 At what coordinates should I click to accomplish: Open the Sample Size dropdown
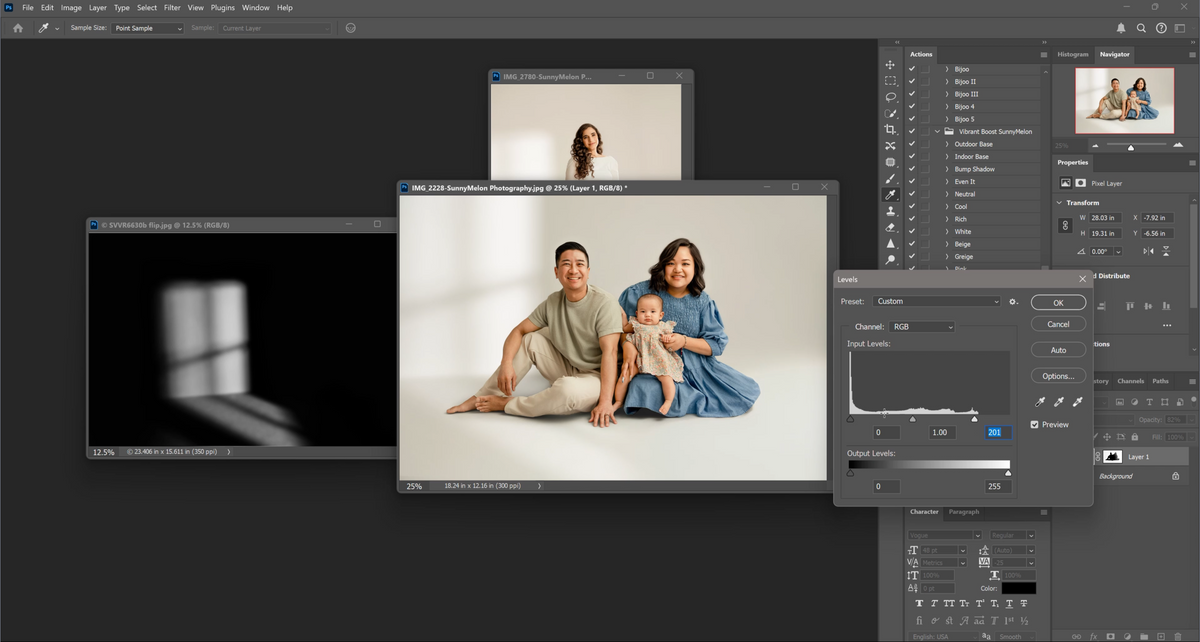[148, 28]
